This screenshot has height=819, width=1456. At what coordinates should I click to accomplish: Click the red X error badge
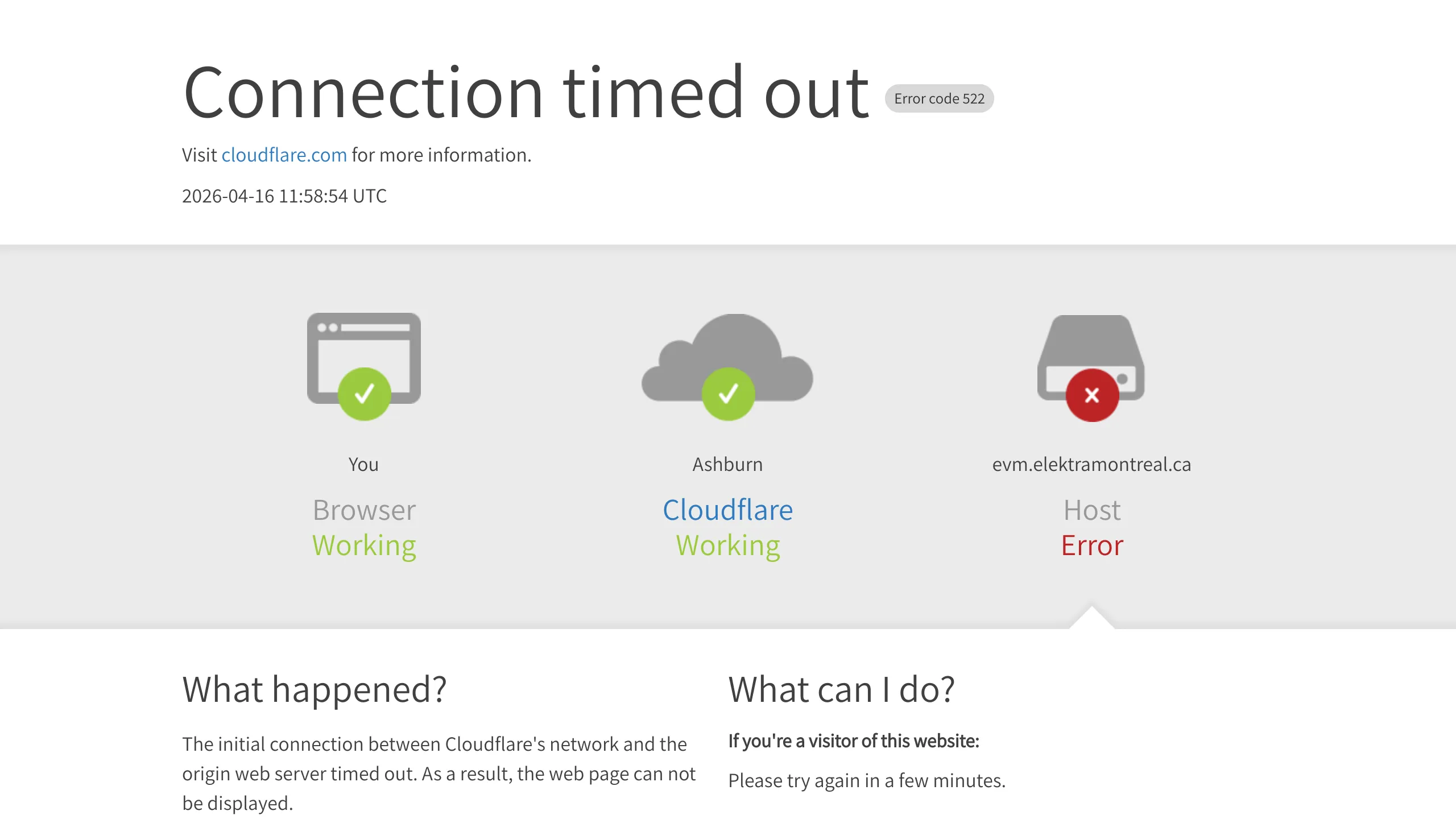pos(1092,395)
